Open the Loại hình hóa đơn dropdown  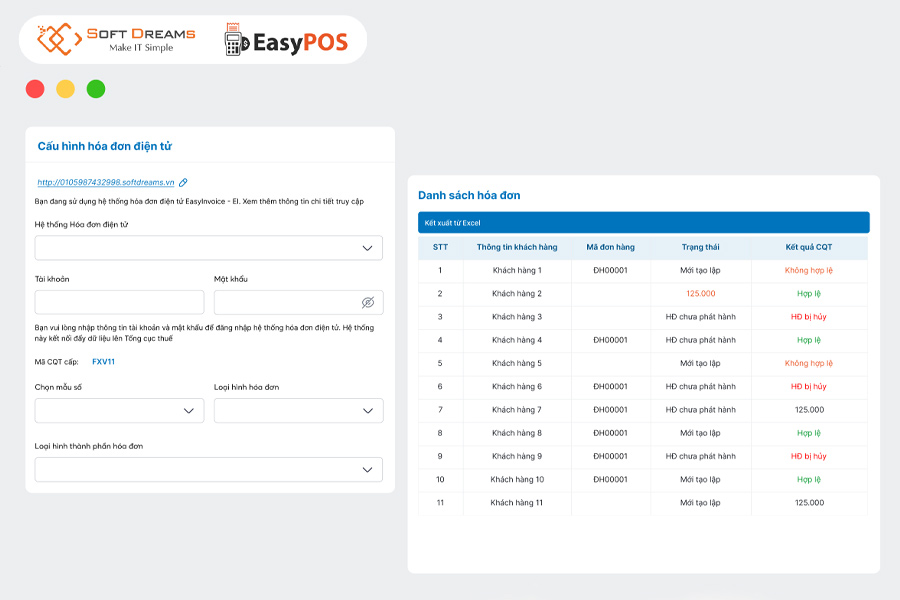[x=298, y=410]
